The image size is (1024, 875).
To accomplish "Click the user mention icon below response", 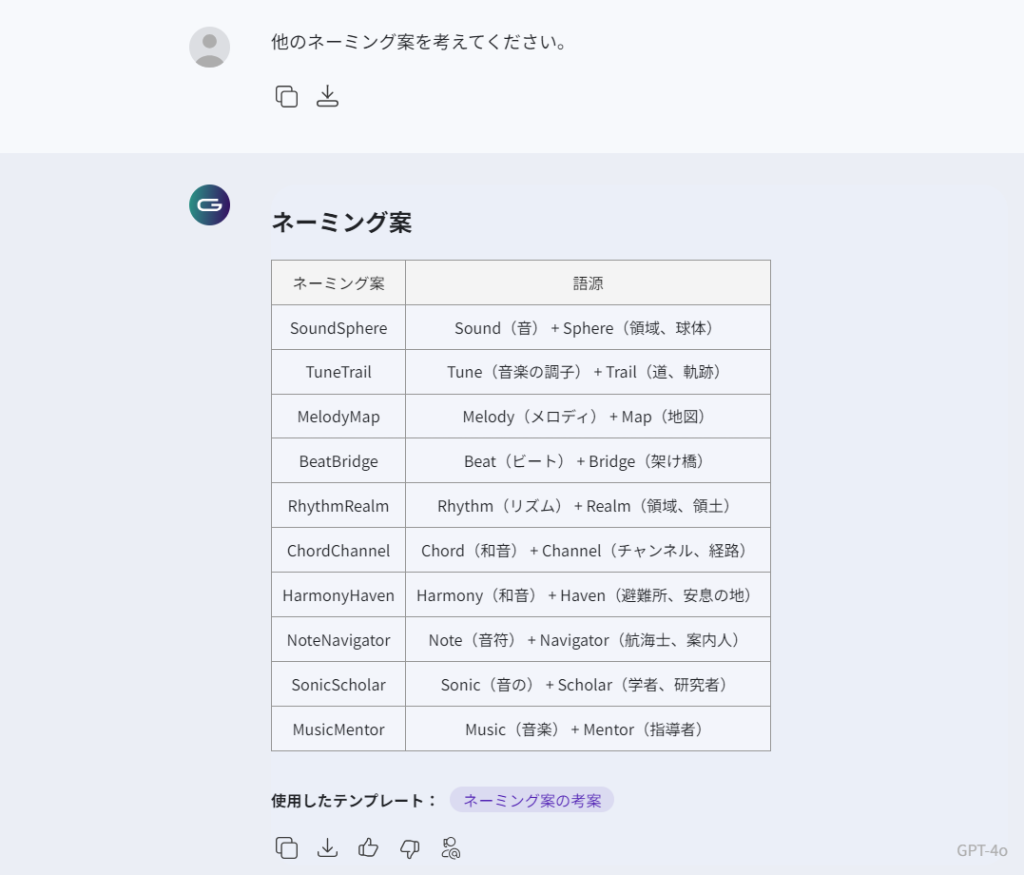I will (451, 848).
